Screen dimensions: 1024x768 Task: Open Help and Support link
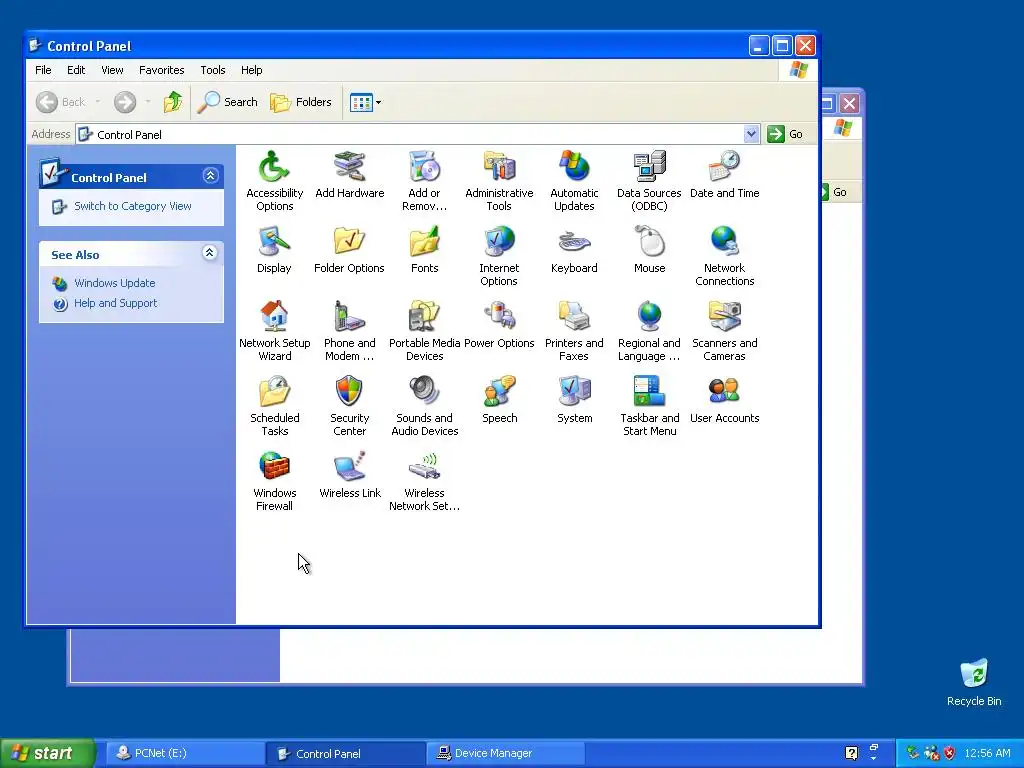coord(115,303)
